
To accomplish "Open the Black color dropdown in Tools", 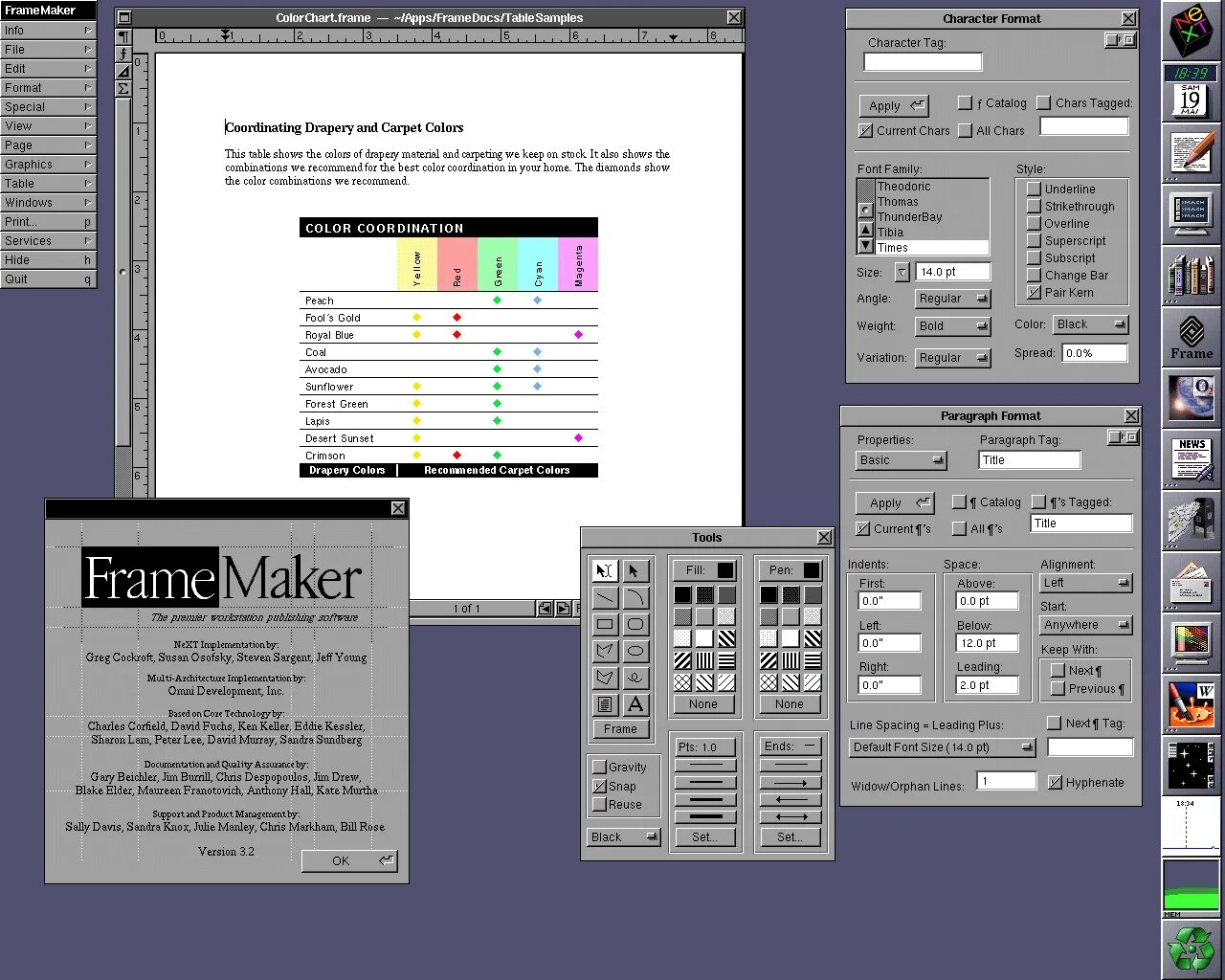I will [624, 836].
